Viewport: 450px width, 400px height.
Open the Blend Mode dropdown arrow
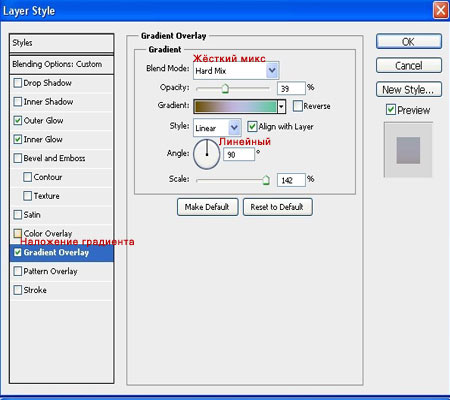[x=272, y=70]
